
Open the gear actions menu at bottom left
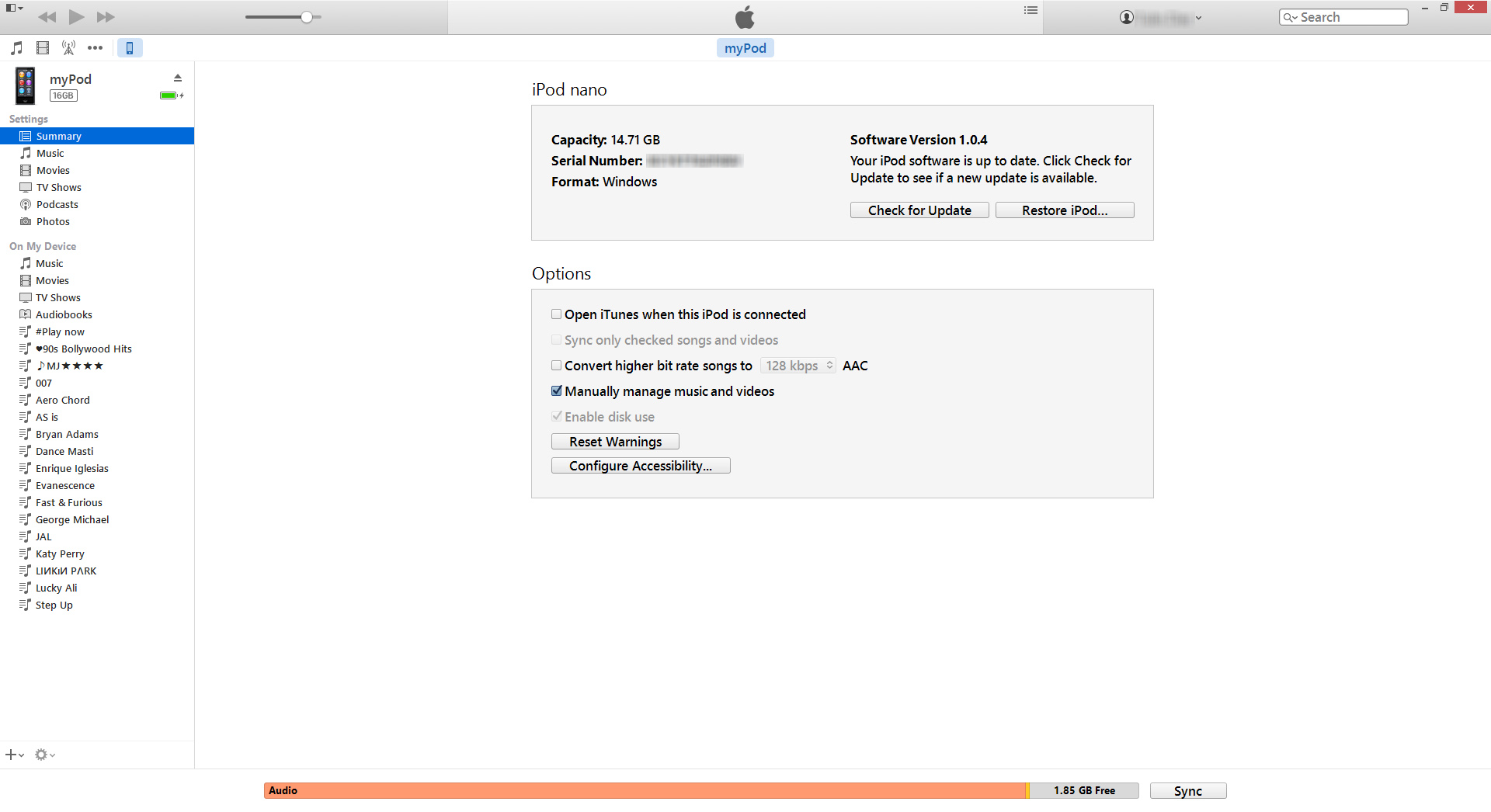coord(45,755)
